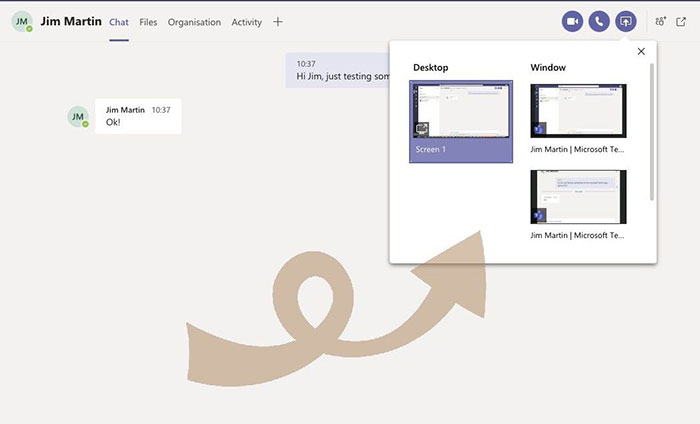
Task: Click the Jim Martin name in the header
Action: point(71,21)
